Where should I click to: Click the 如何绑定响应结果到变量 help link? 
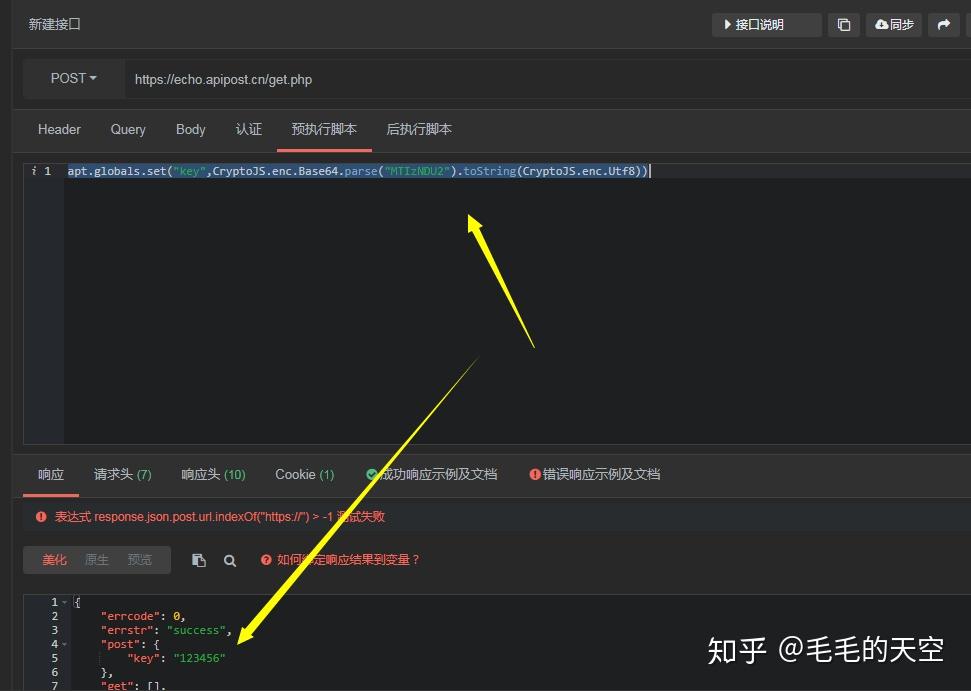pyautogui.click(x=348, y=560)
